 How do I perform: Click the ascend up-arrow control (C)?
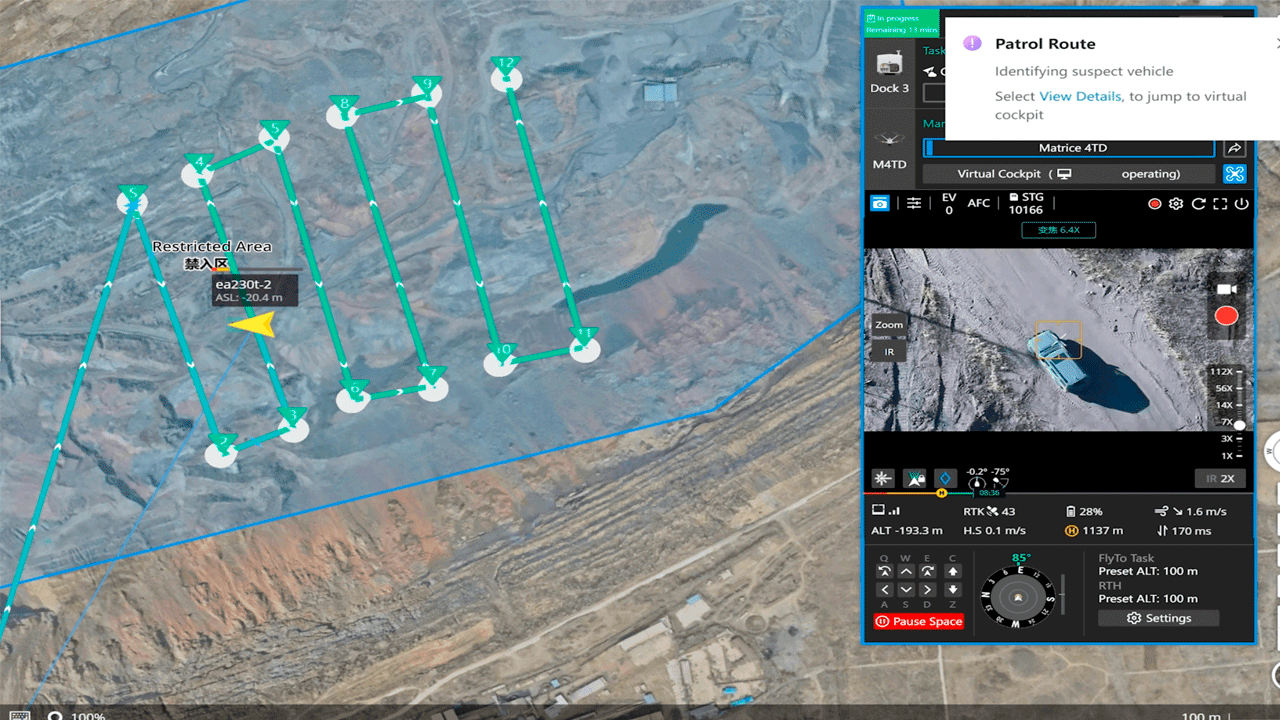point(953,571)
